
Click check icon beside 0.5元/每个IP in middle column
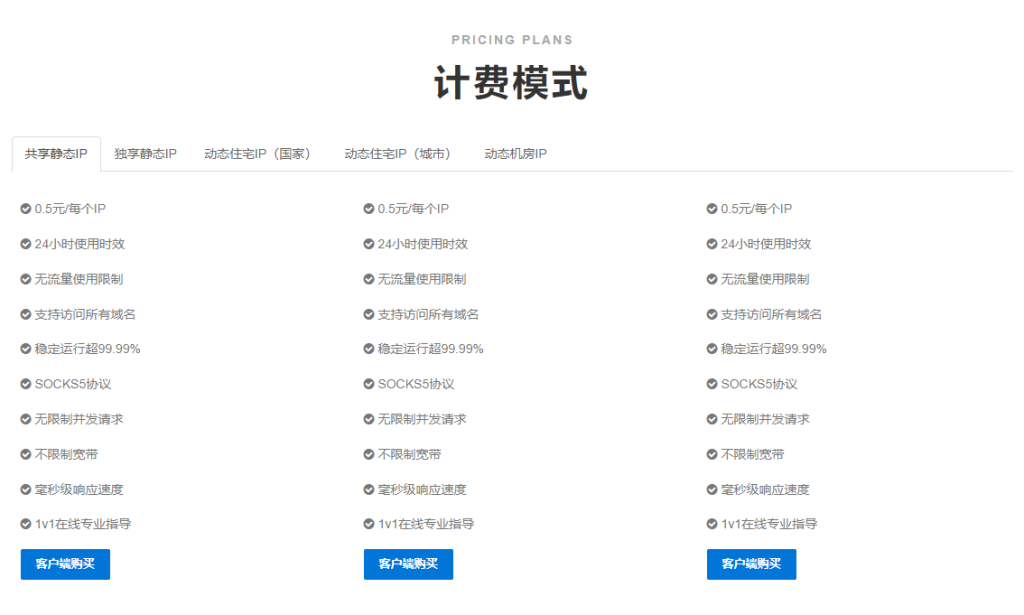[369, 209]
